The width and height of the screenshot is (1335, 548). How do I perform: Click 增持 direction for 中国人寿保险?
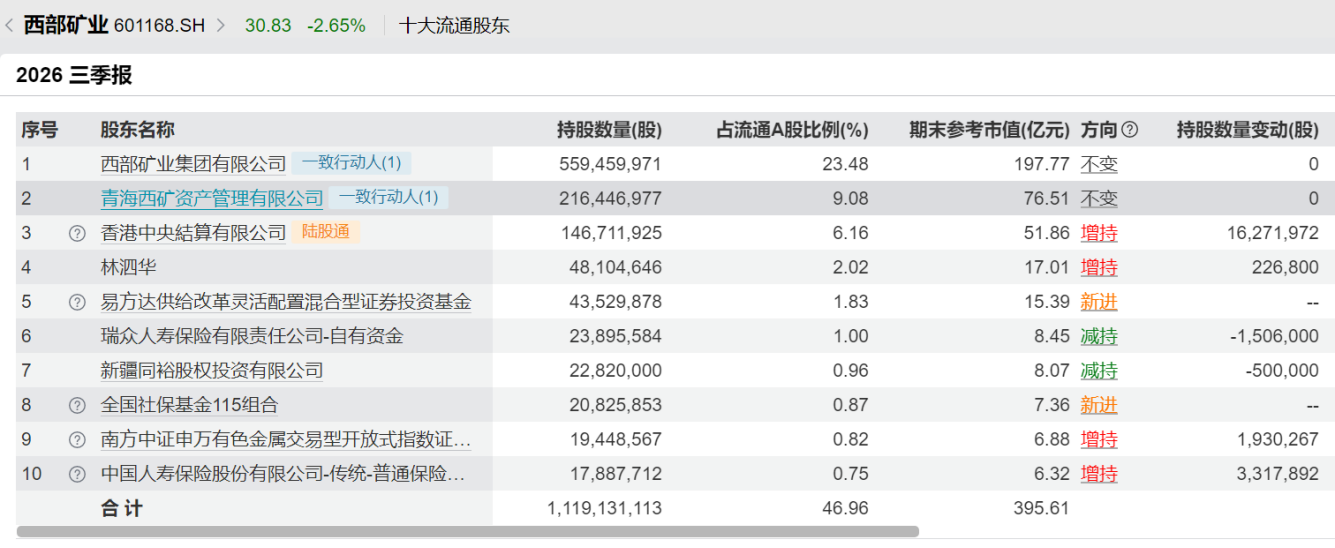pos(1099,474)
